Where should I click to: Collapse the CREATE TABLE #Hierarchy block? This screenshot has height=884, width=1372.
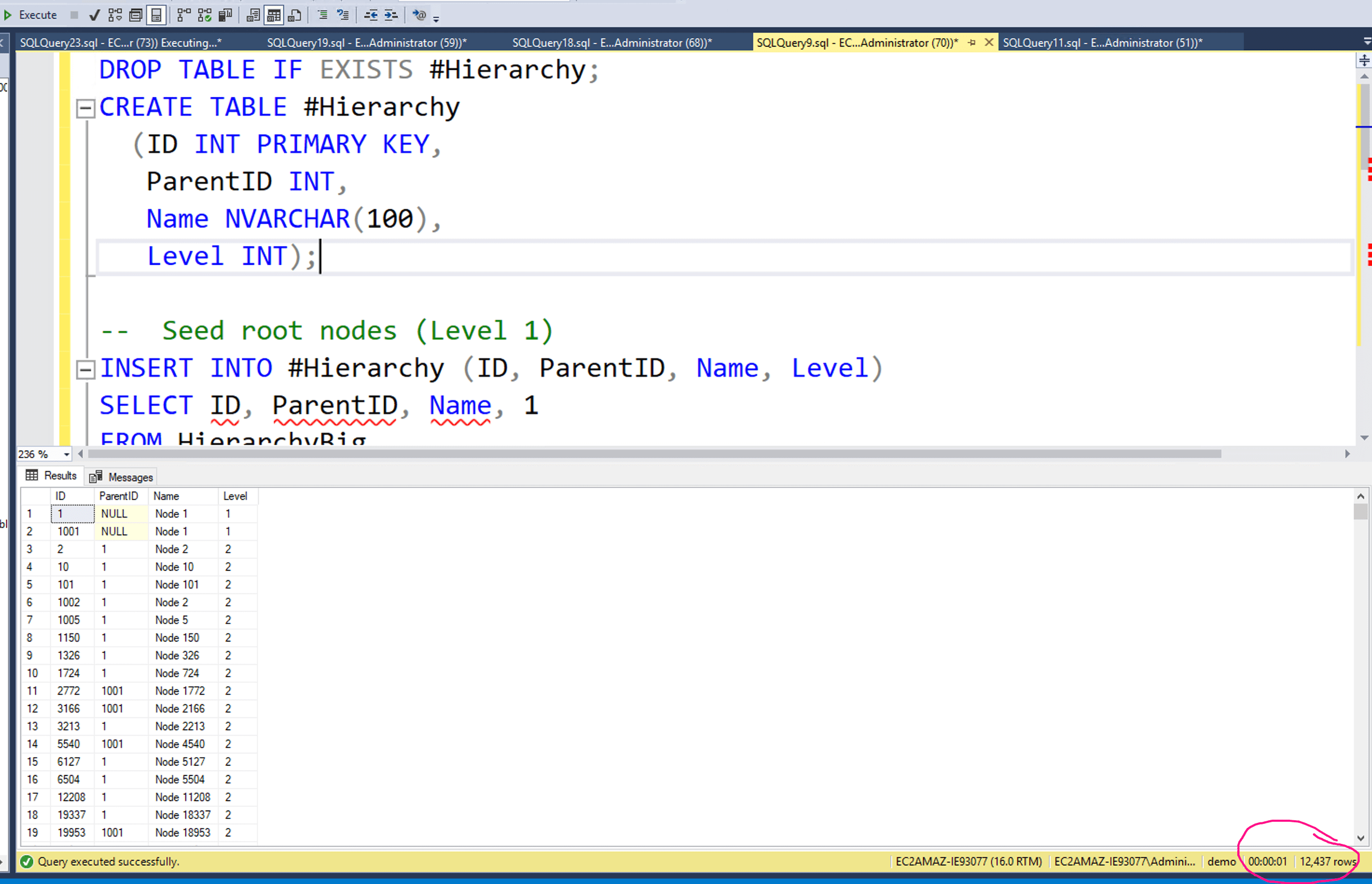pyautogui.click(x=85, y=108)
